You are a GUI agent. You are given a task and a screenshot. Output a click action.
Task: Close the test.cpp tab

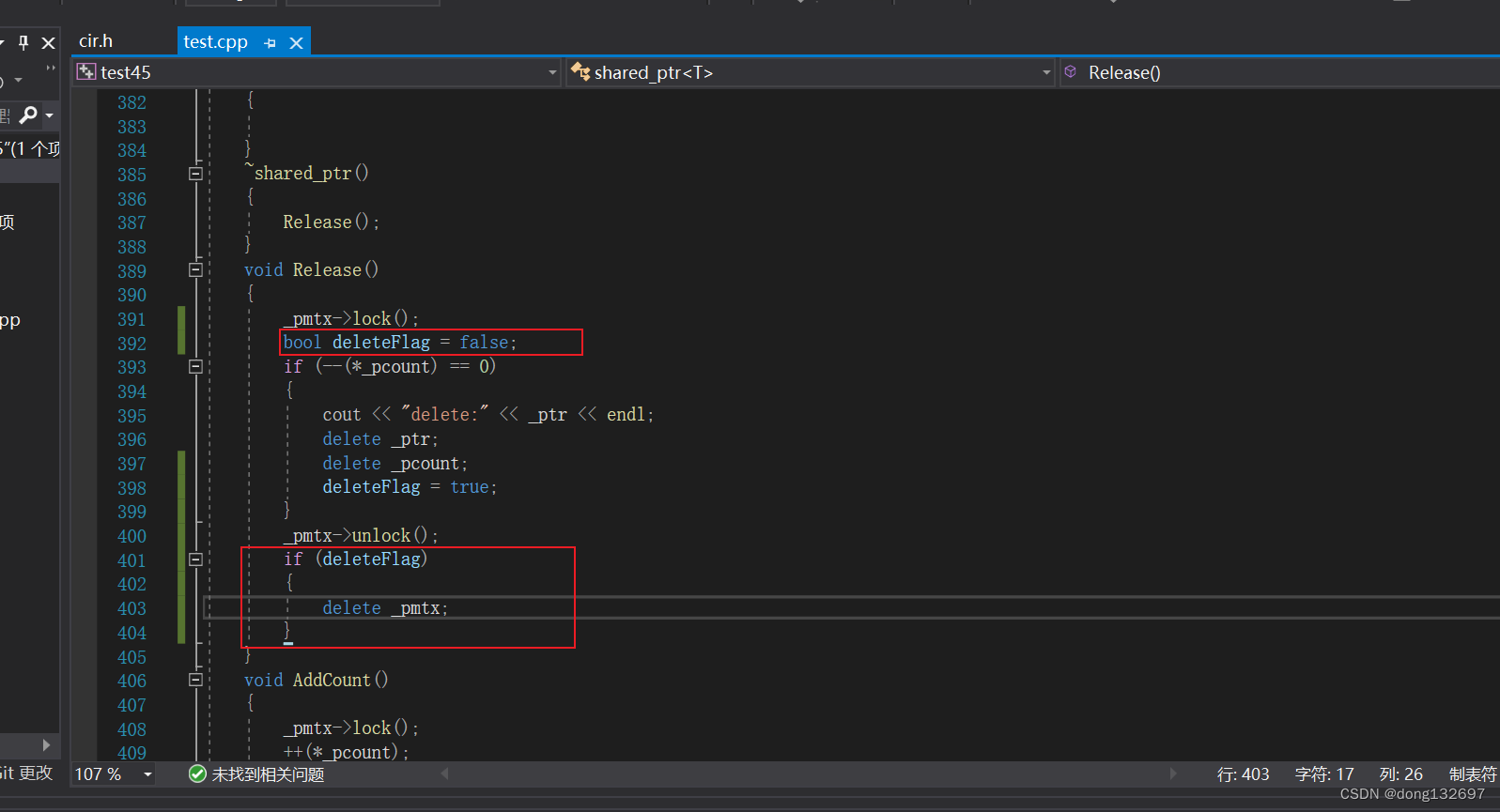[x=296, y=43]
